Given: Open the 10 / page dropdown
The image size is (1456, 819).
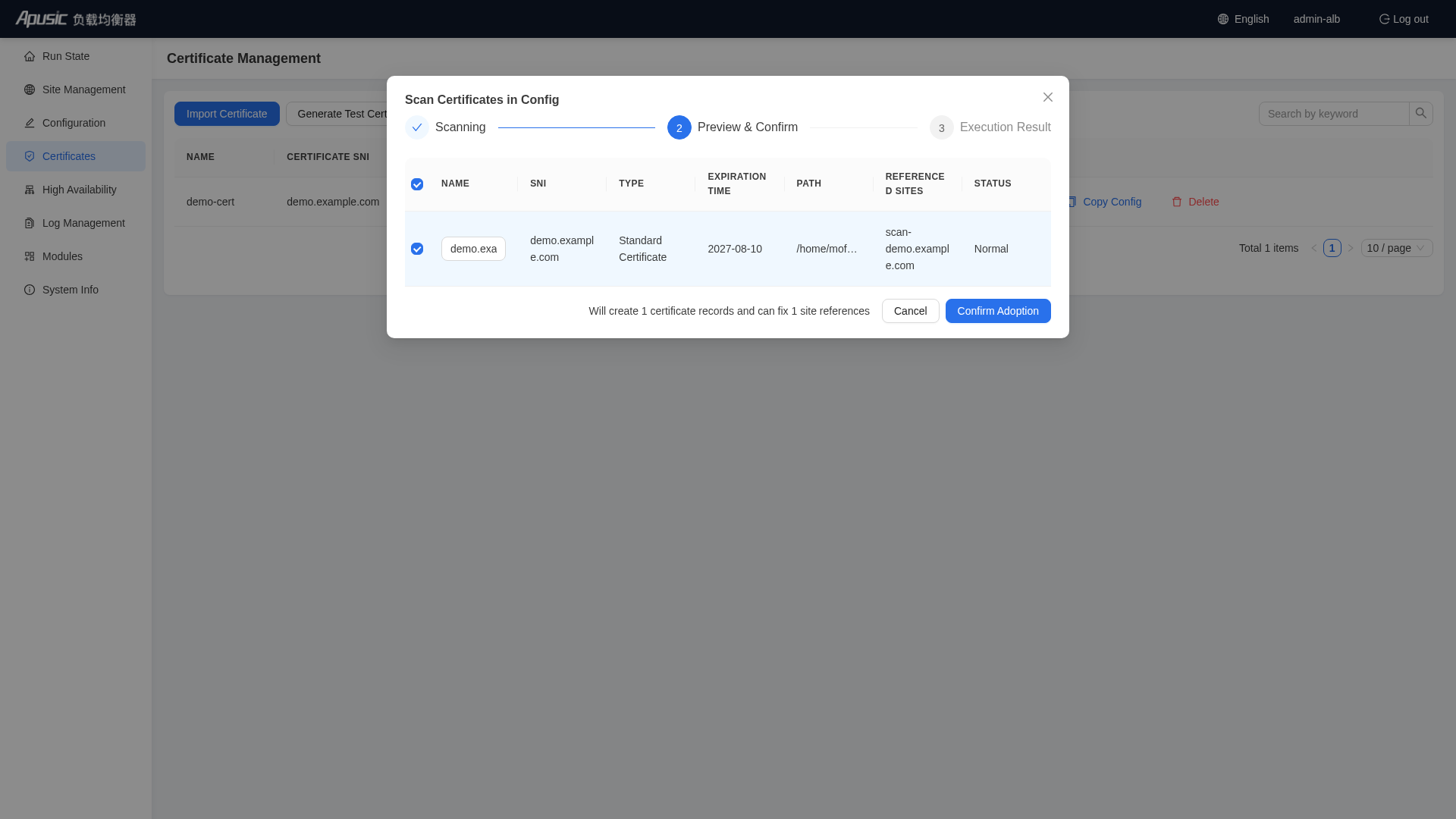Looking at the screenshot, I should (x=1397, y=248).
